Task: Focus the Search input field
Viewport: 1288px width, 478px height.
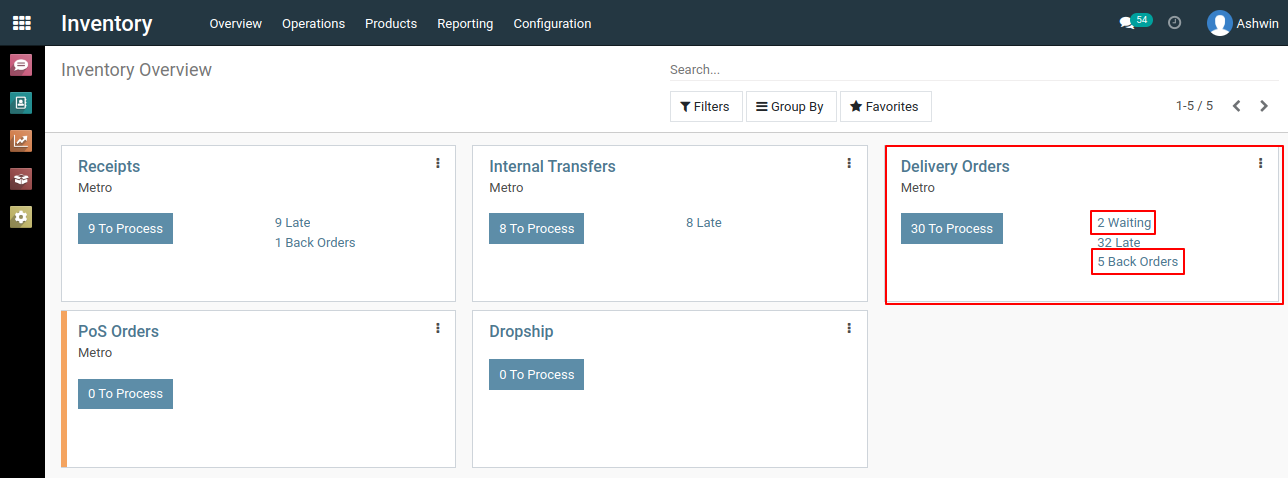Action: (x=974, y=70)
